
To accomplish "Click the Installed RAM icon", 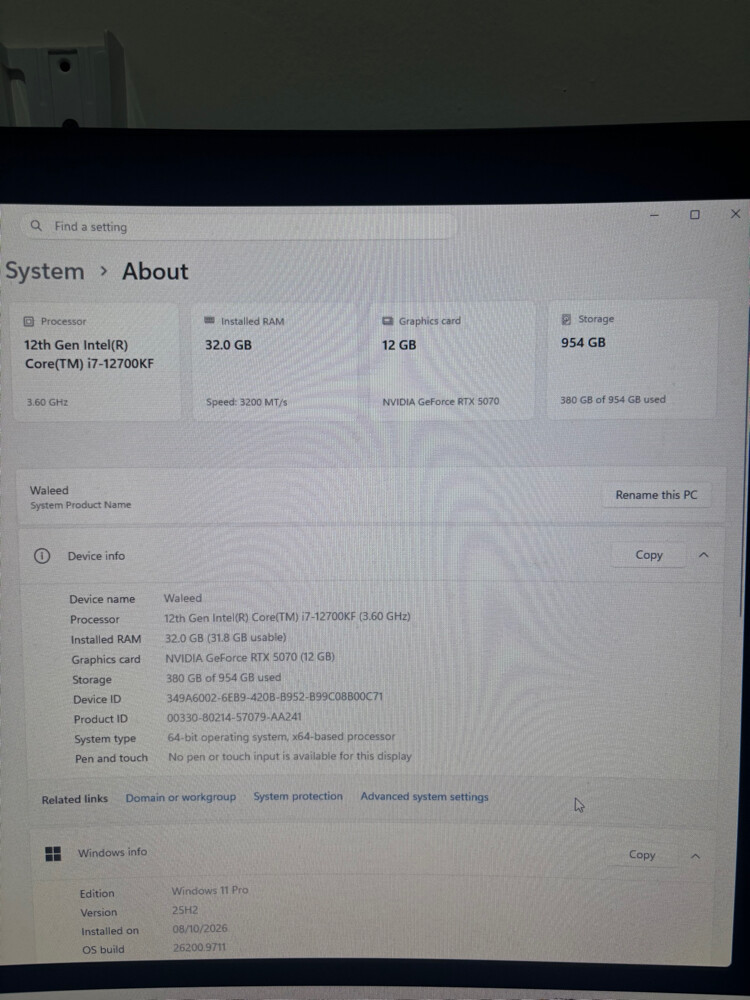I will point(209,321).
